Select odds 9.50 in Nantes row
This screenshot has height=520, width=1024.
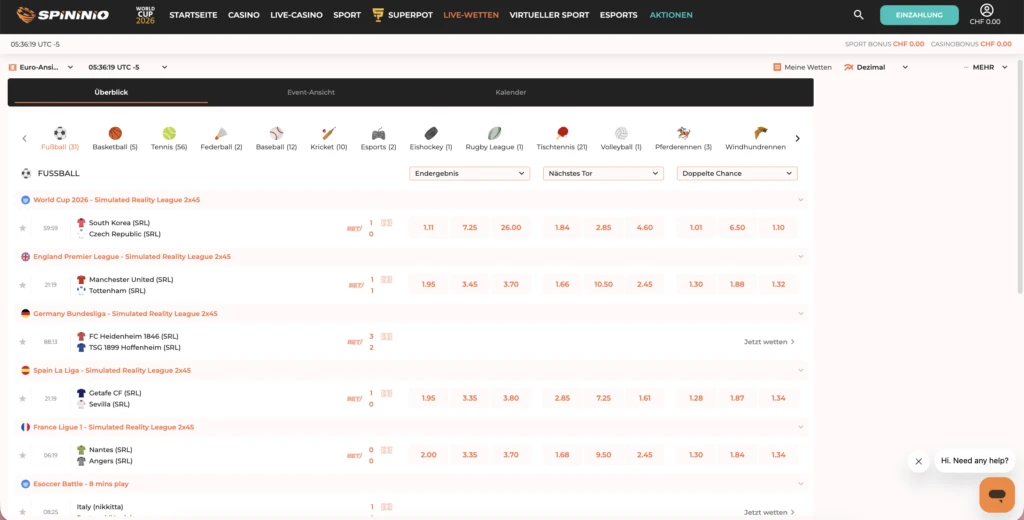click(x=603, y=455)
